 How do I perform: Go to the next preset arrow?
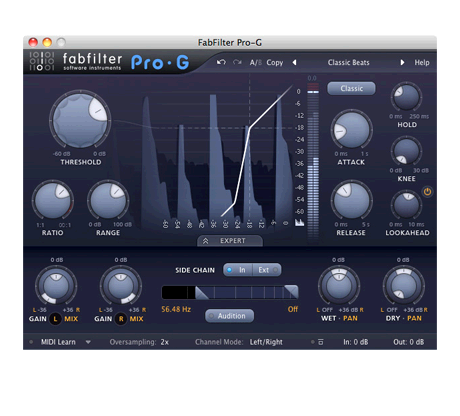click(x=402, y=62)
